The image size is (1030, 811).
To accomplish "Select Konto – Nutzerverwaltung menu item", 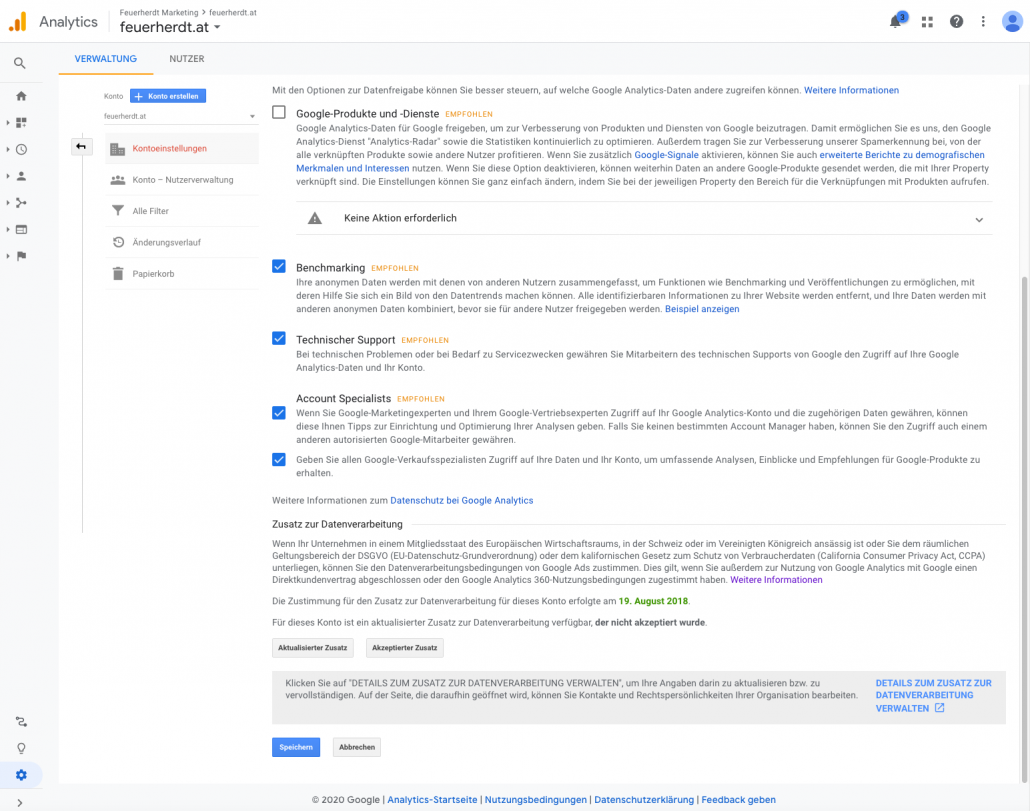I will (x=182, y=180).
